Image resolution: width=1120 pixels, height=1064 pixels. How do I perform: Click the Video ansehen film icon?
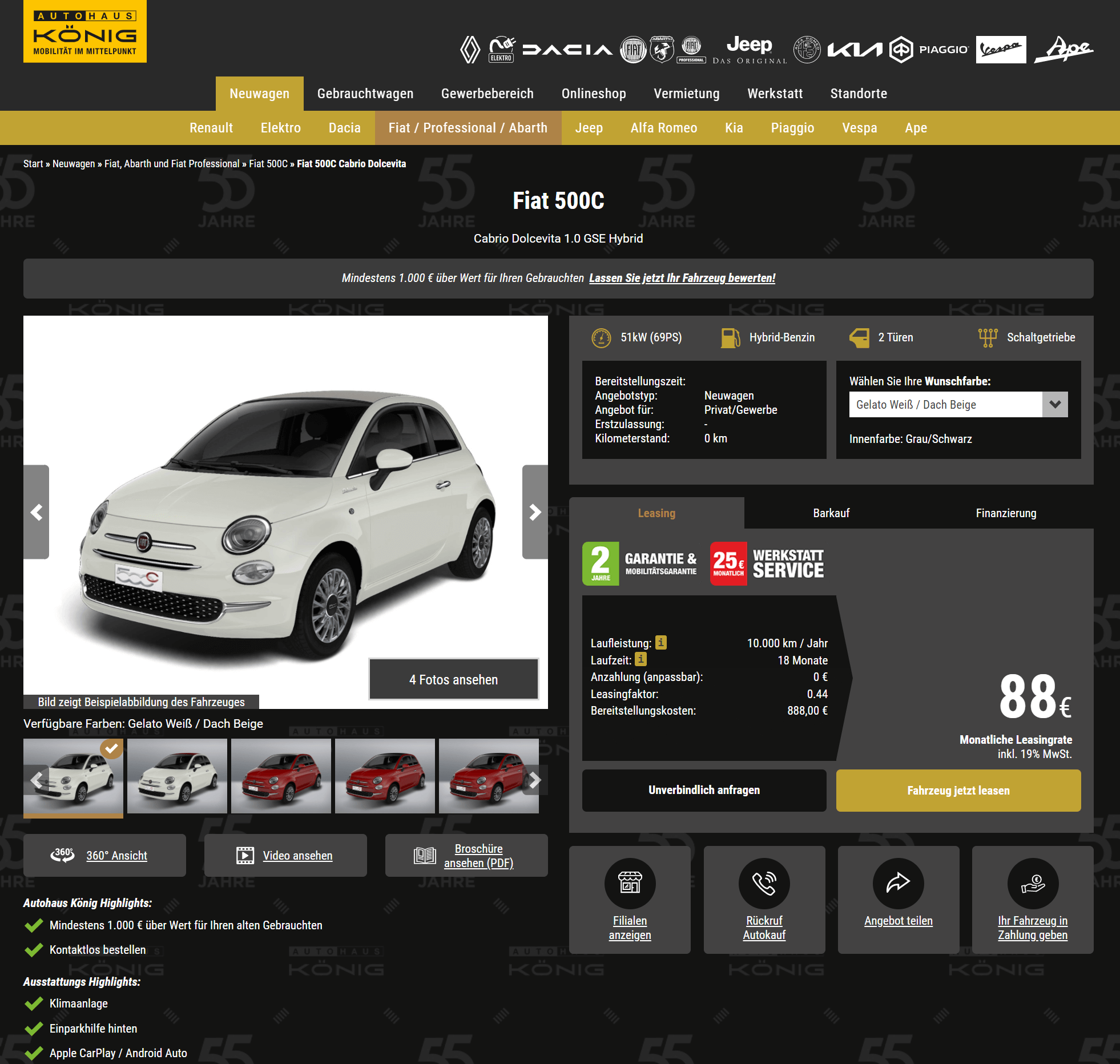click(245, 855)
